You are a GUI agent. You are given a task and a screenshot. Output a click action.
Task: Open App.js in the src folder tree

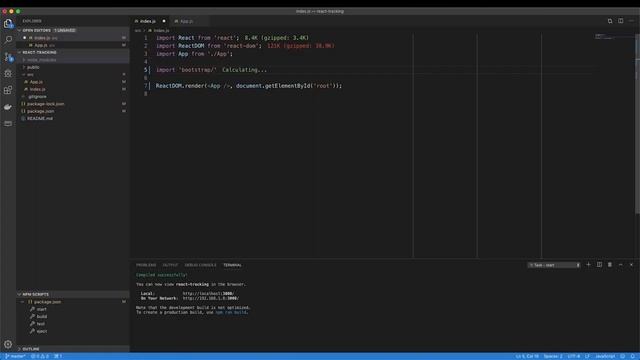pos(36,82)
